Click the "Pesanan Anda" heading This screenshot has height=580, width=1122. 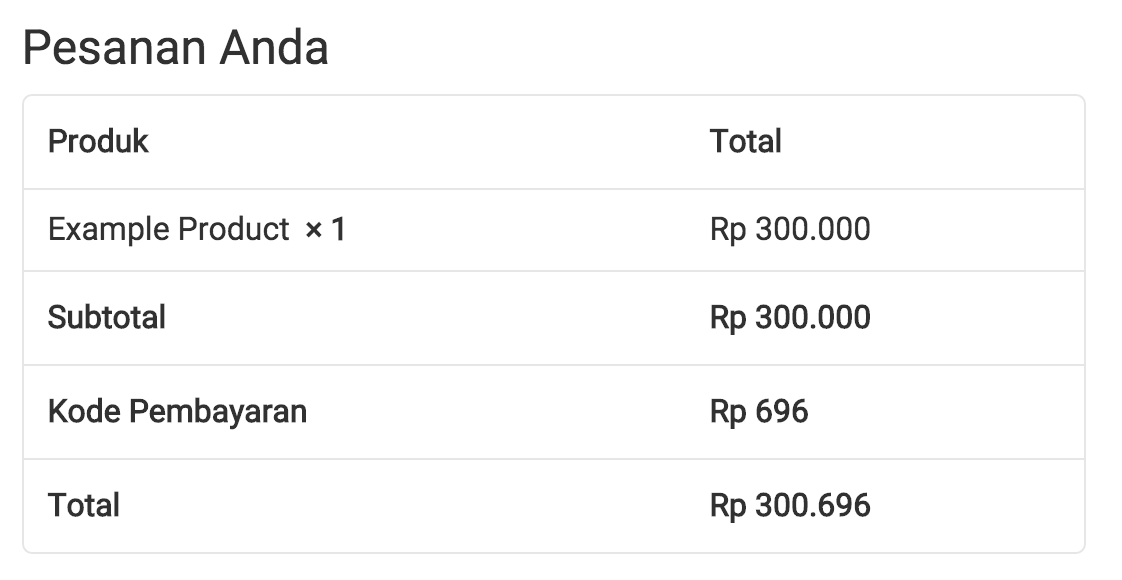pyautogui.click(x=176, y=48)
